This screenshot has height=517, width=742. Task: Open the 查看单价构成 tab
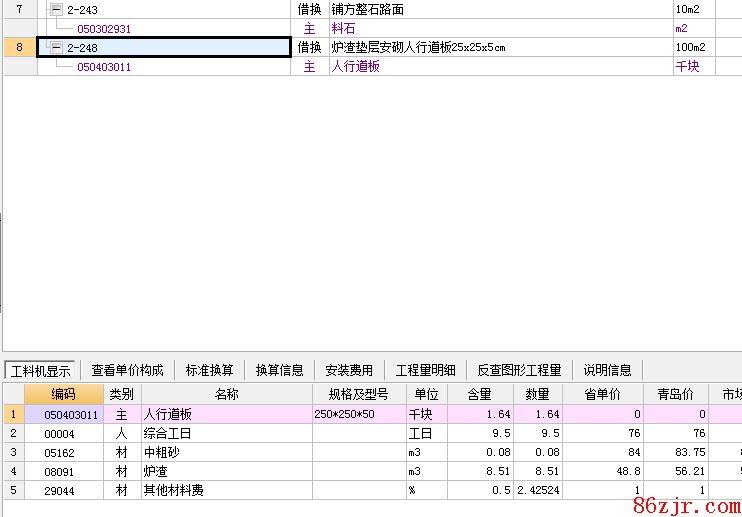click(127, 370)
